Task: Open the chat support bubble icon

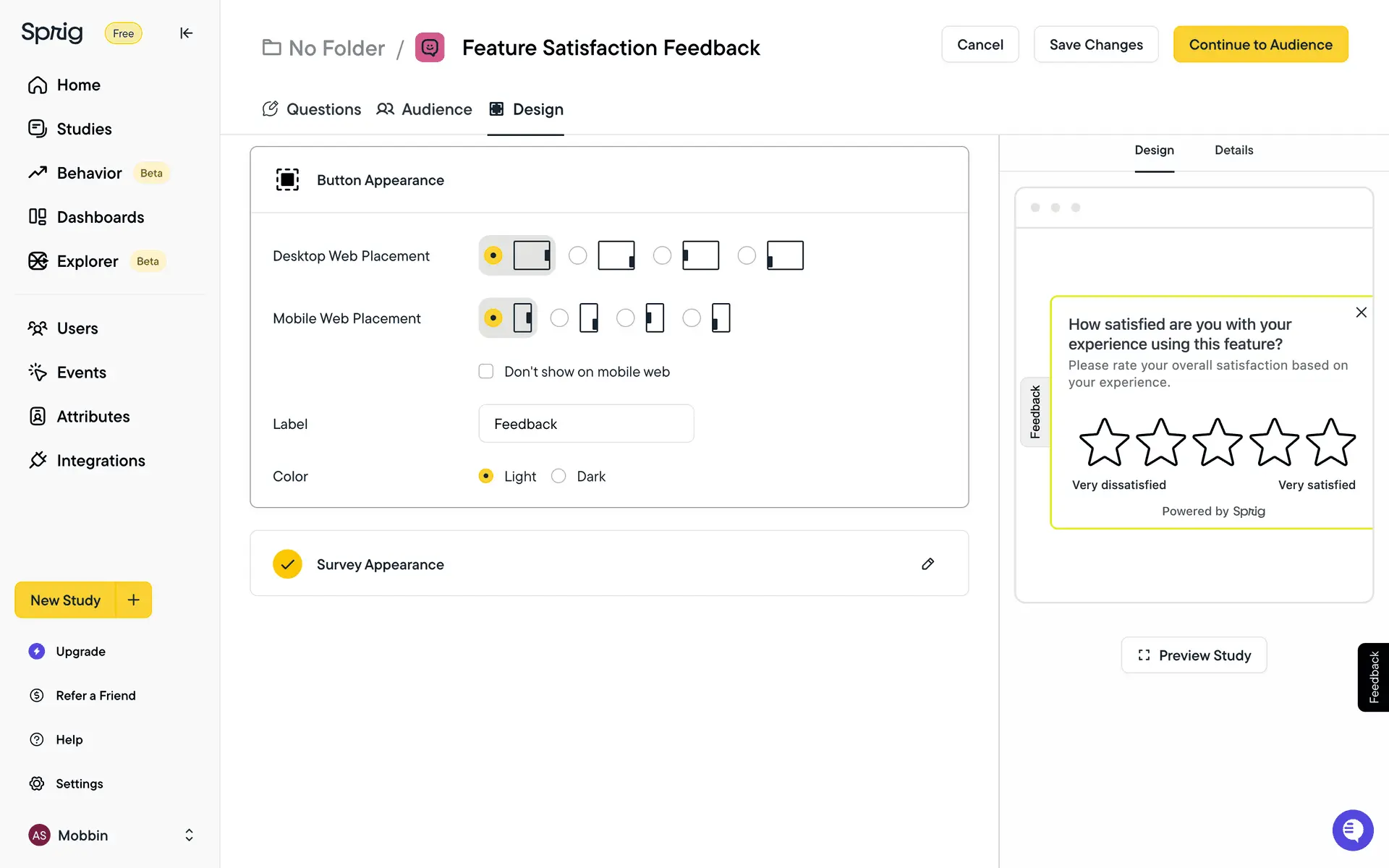Action: (x=1352, y=830)
